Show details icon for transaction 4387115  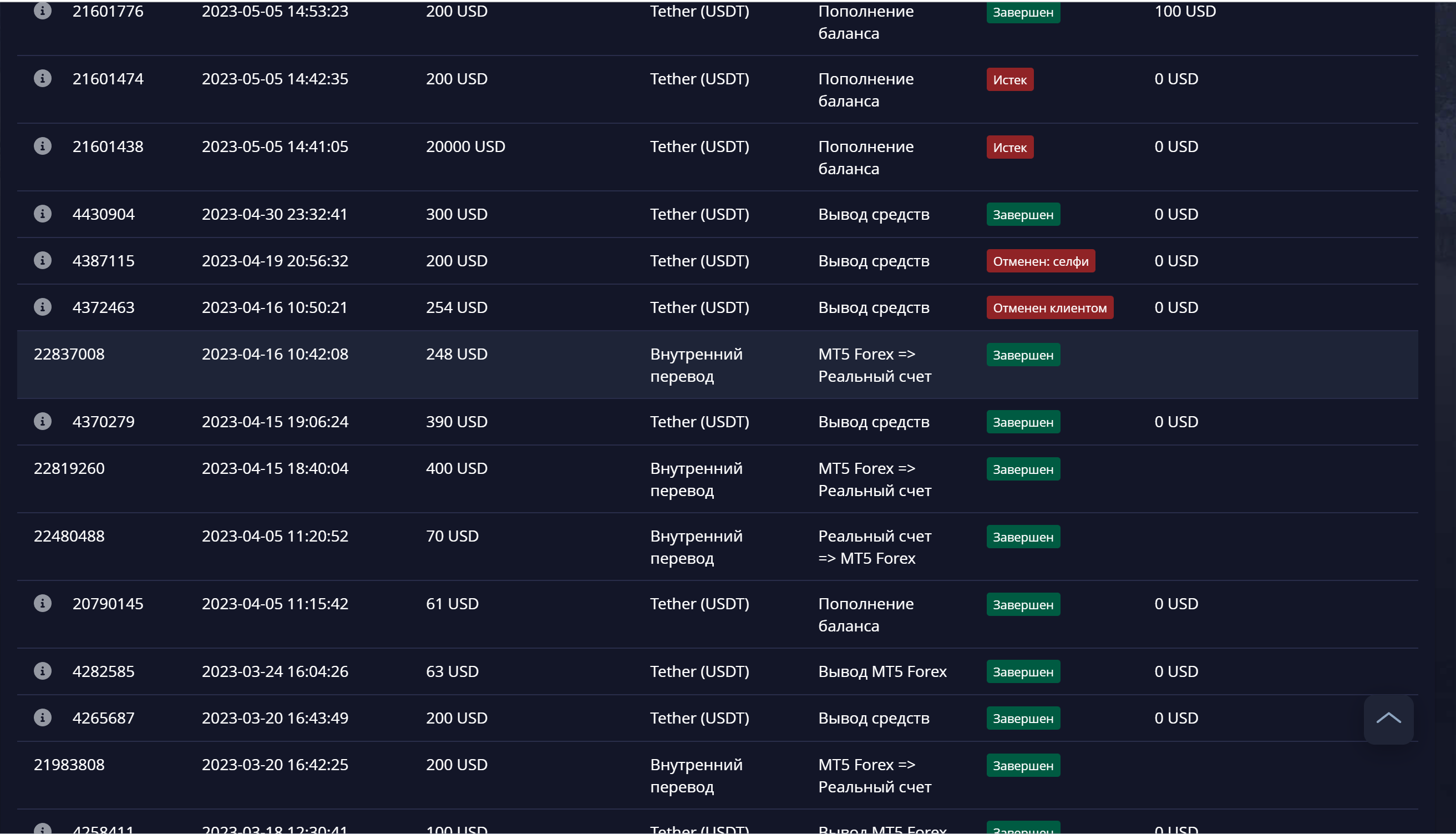tap(42, 260)
